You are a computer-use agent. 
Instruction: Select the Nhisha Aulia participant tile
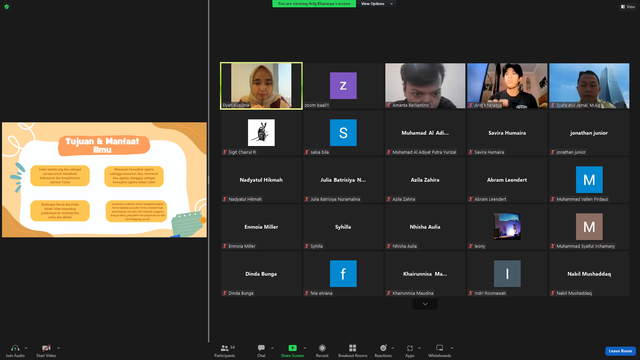[x=425, y=227]
